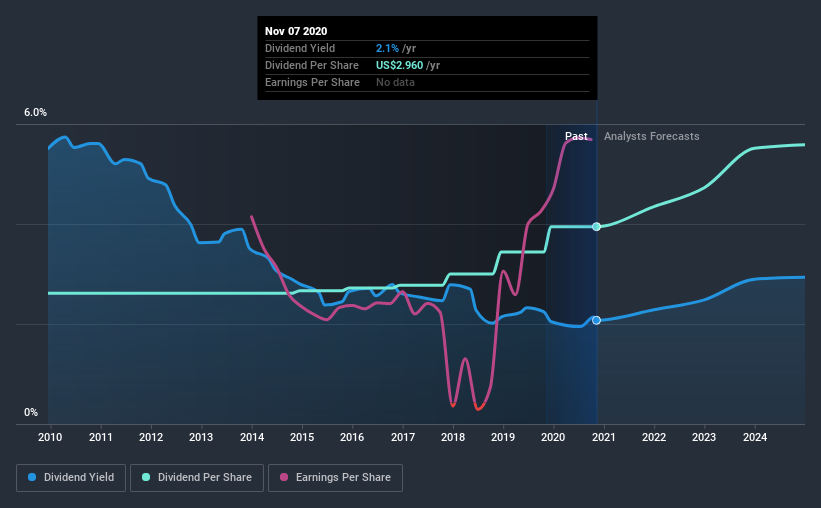This screenshot has height=508, width=821.
Task: Click the teal Dividend Per Share legend dot
Action: coord(146,477)
